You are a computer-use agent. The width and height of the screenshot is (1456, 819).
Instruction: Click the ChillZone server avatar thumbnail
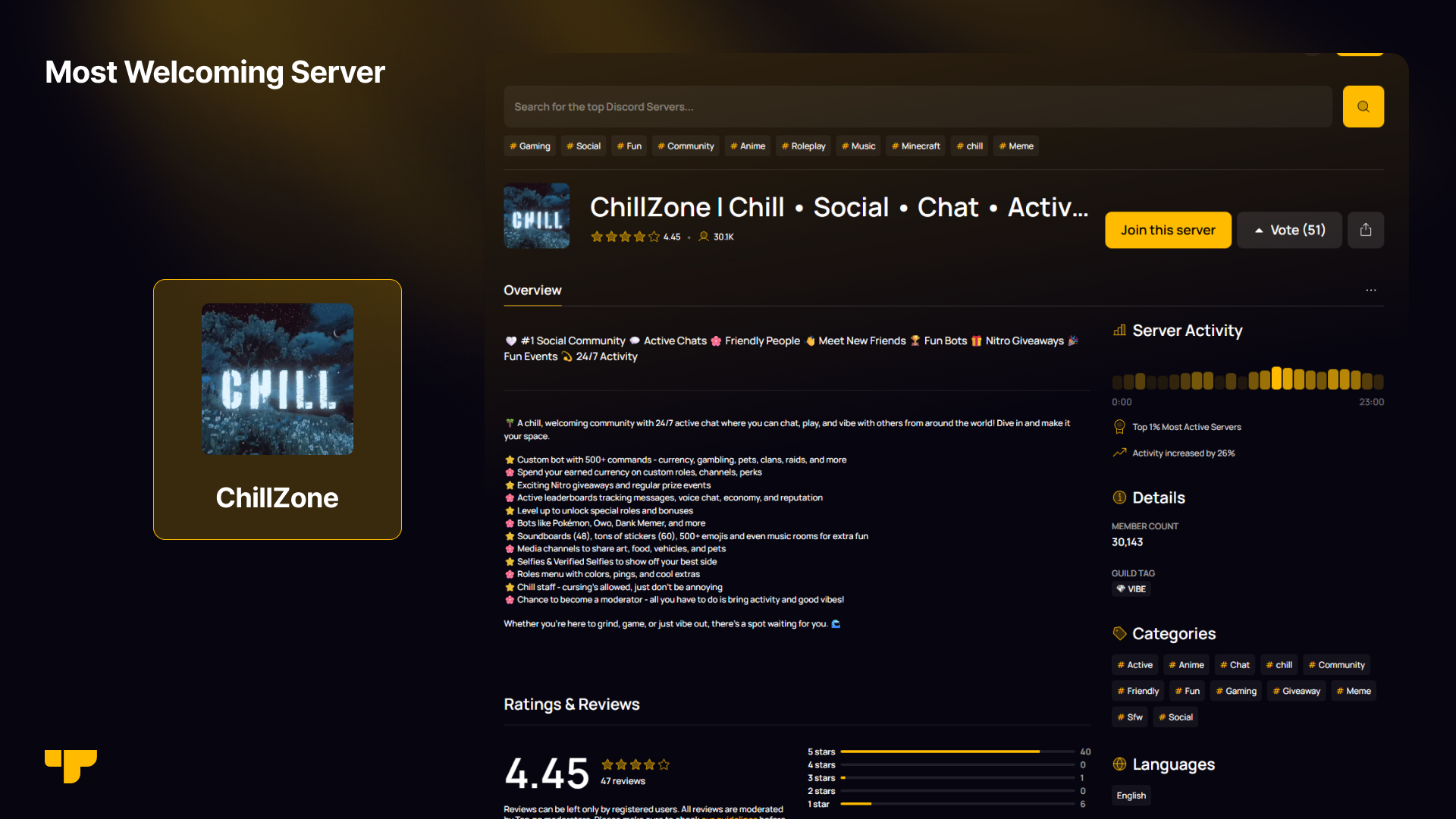(x=536, y=216)
